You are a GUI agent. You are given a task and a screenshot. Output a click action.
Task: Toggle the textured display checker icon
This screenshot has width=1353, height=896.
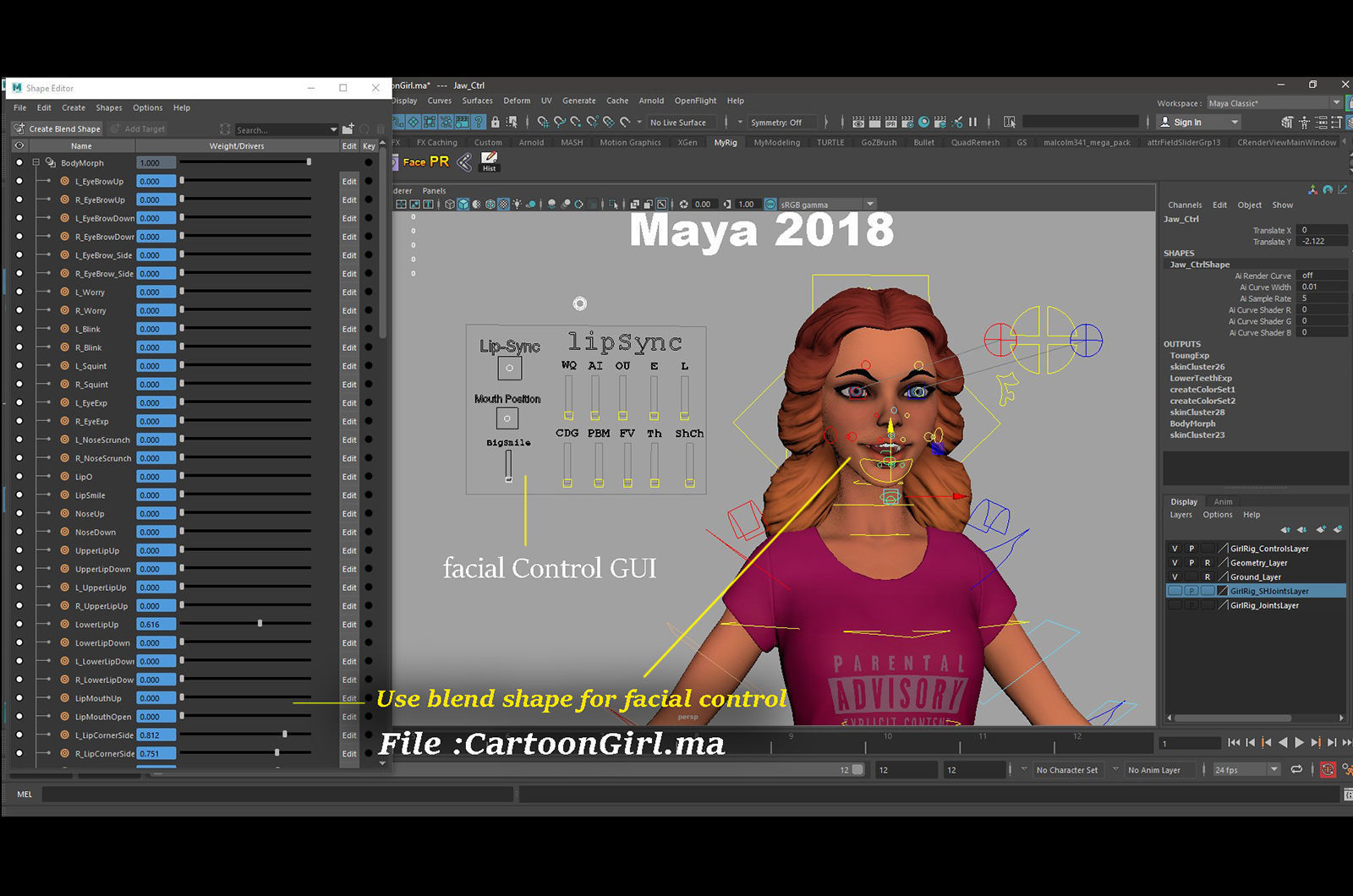[503, 205]
